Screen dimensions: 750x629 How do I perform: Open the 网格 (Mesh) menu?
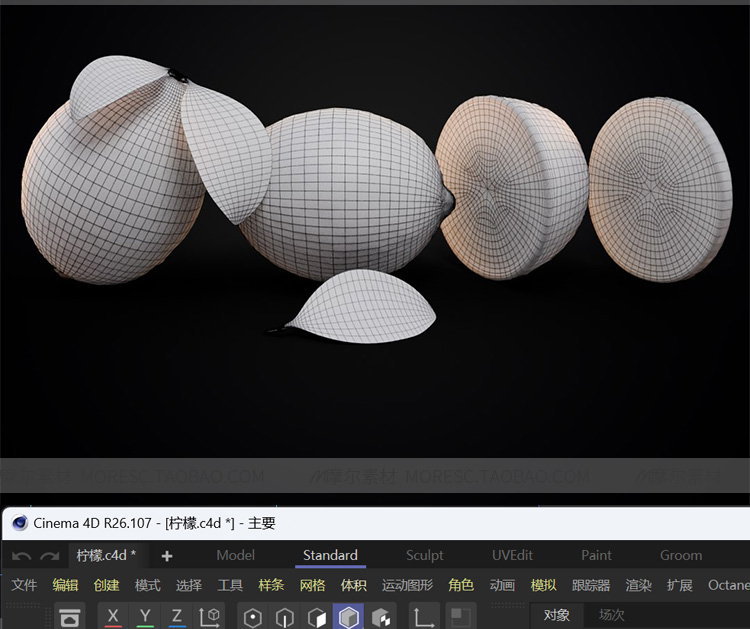coord(312,585)
